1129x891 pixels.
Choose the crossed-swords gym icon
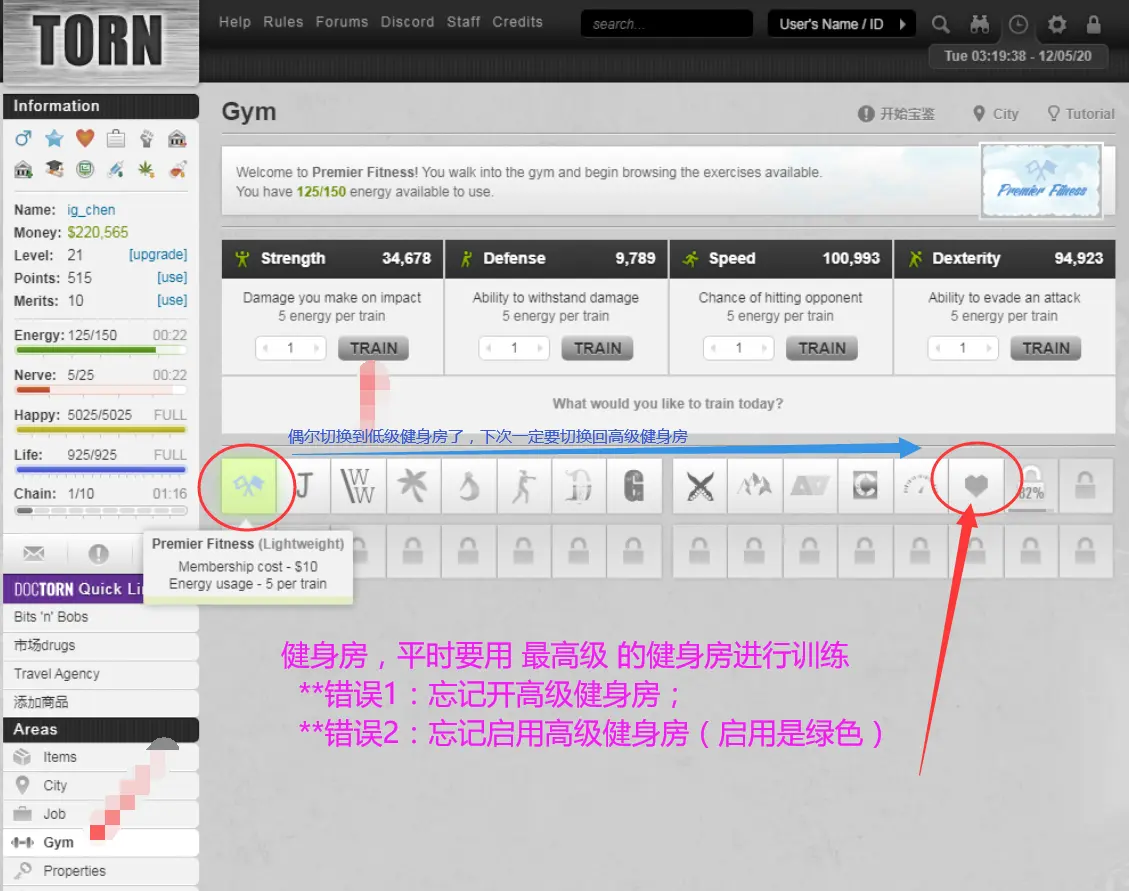[x=700, y=487]
